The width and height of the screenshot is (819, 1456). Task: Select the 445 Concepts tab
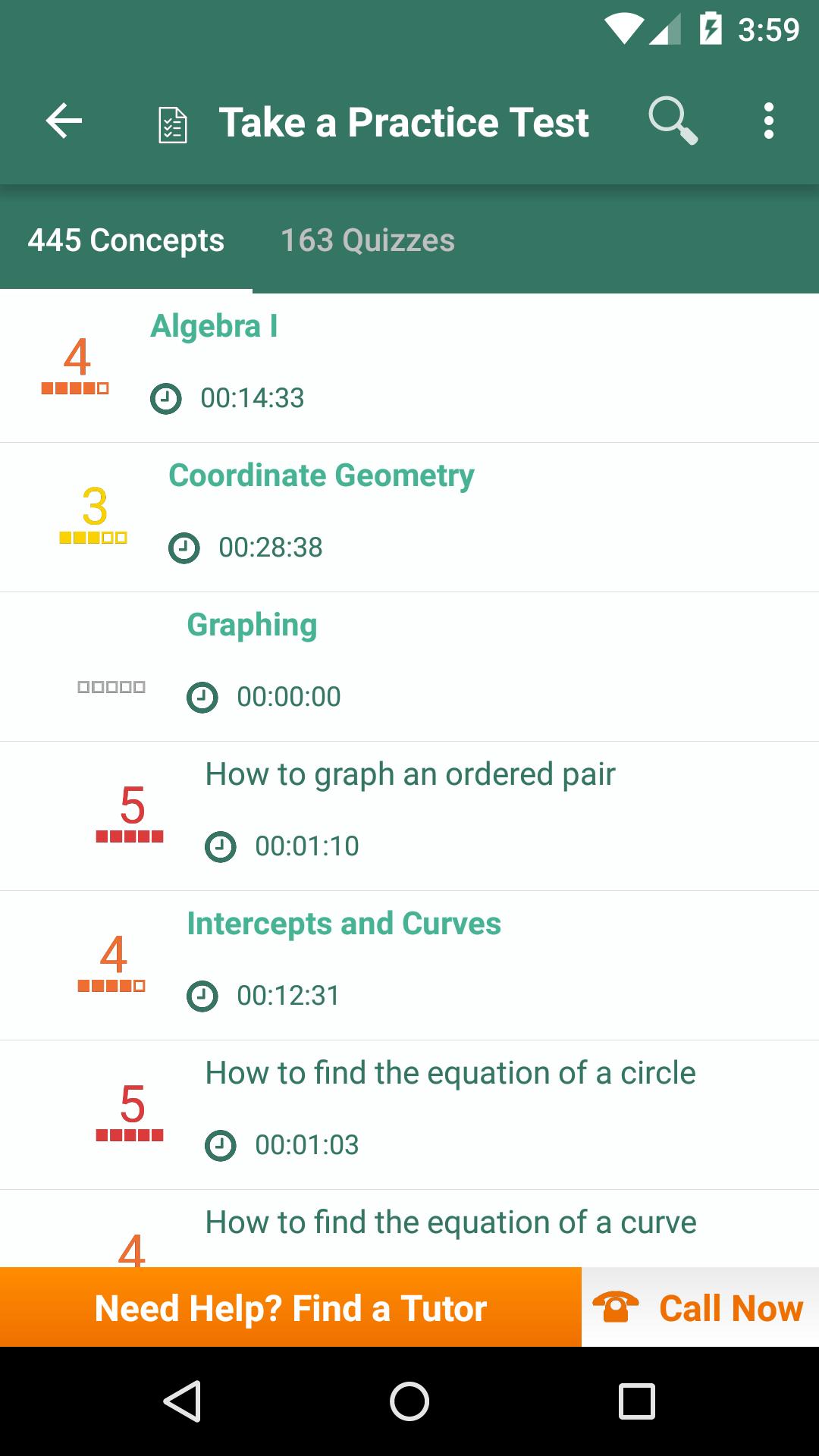tap(126, 240)
